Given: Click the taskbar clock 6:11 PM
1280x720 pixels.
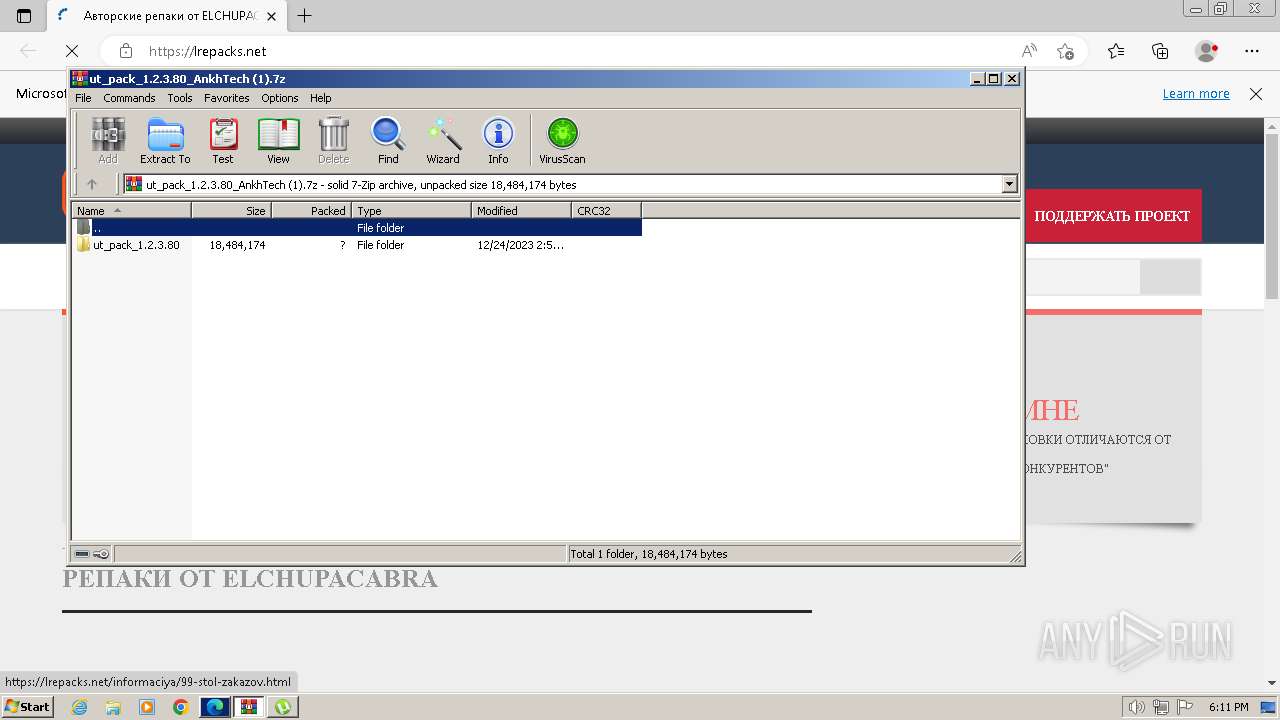Looking at the screenshot, I should (1229, 707).
